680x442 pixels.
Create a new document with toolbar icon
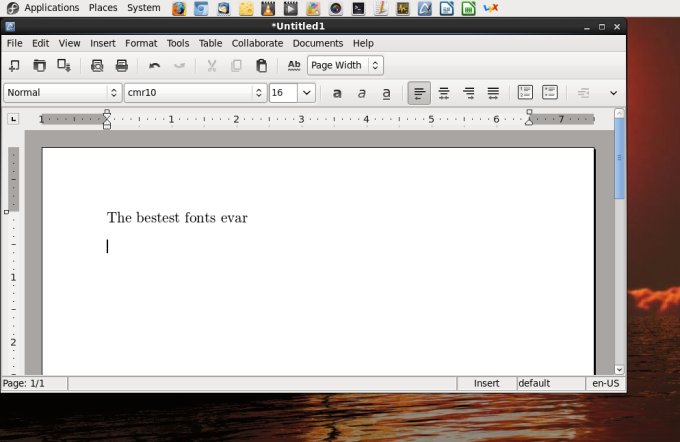(14, 66)
